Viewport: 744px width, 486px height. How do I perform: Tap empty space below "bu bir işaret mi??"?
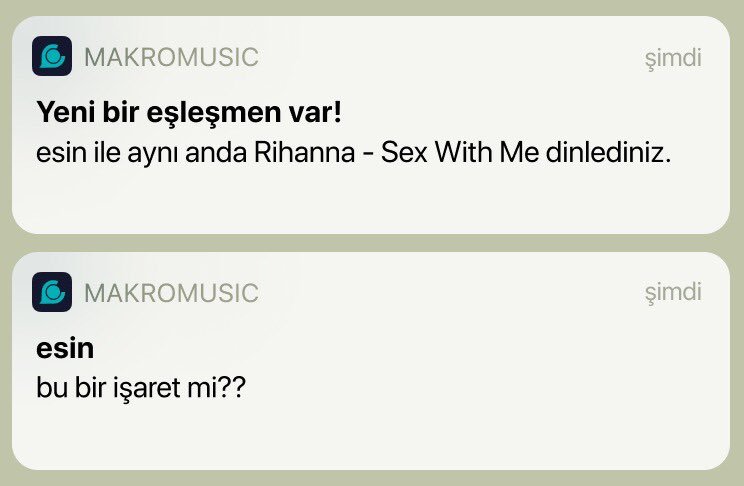click(370, 435)
